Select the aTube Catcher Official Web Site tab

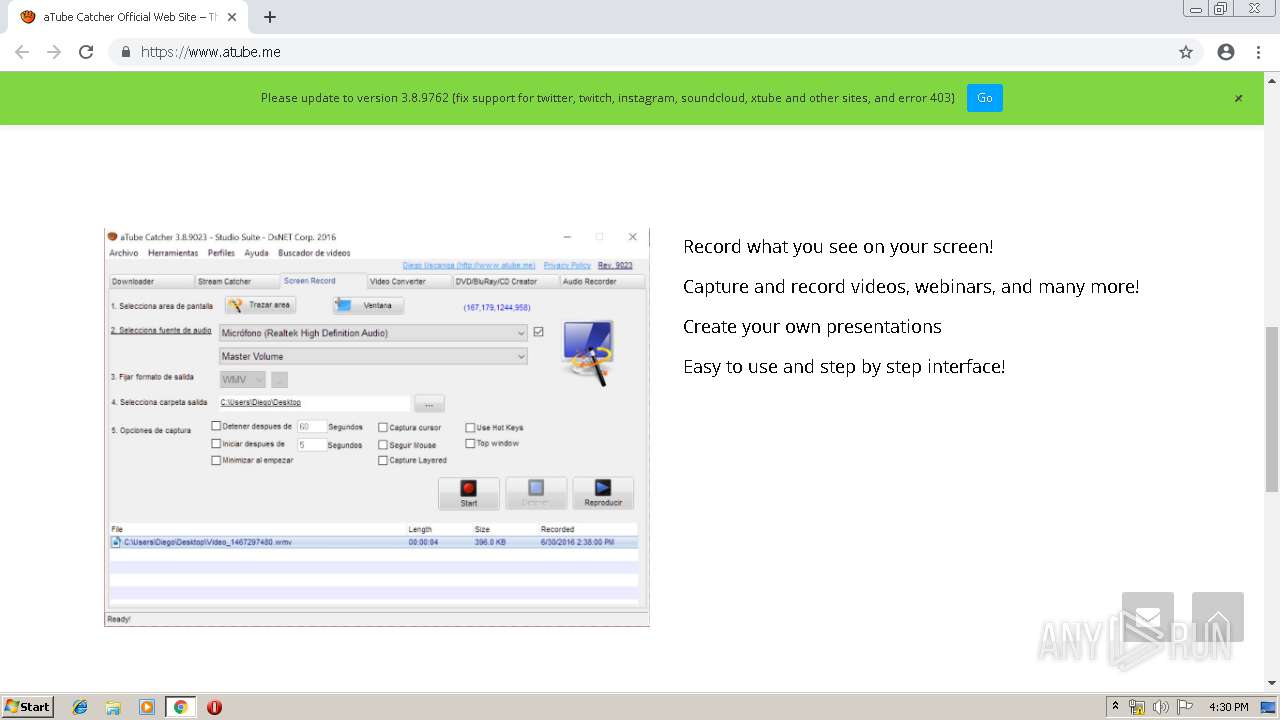tap(130, 17)
